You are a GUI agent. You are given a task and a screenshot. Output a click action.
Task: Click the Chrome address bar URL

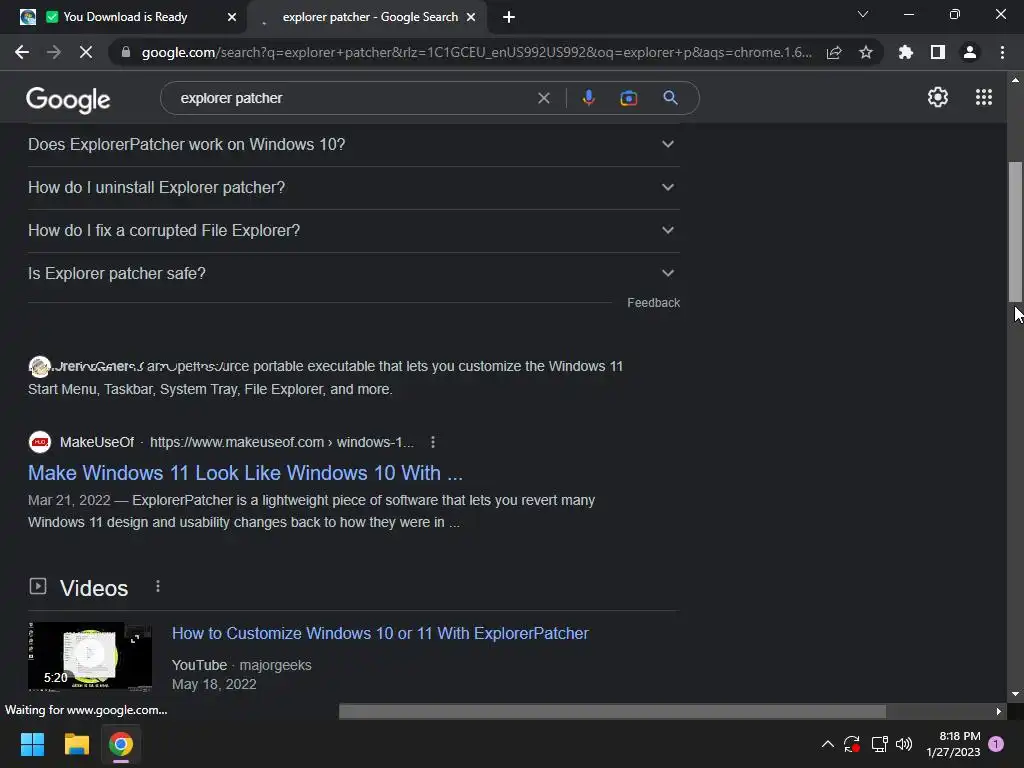476,52
